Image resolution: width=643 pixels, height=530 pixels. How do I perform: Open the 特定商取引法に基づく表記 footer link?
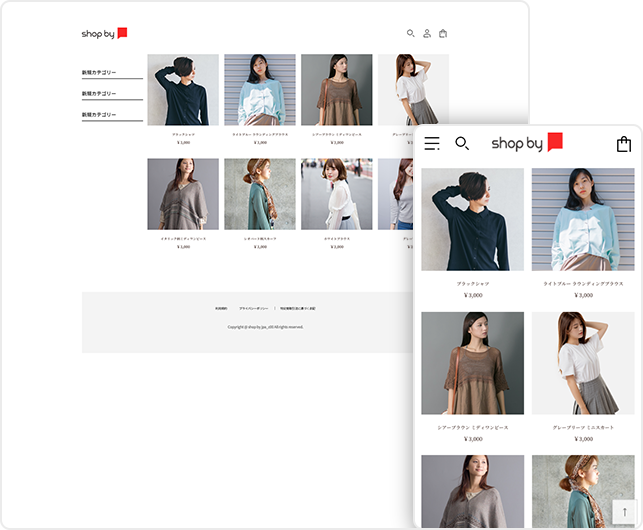pyautogui.click(x=298, y=308)
